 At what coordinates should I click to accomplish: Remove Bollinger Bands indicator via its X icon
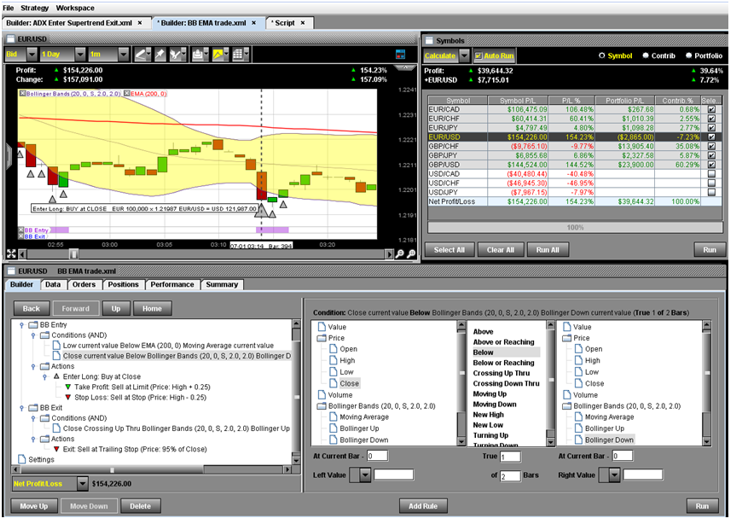tap(19, 92)
